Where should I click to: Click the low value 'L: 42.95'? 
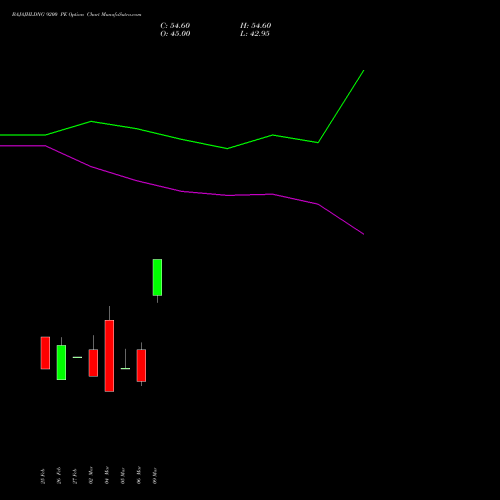click(x=255, y=34)
